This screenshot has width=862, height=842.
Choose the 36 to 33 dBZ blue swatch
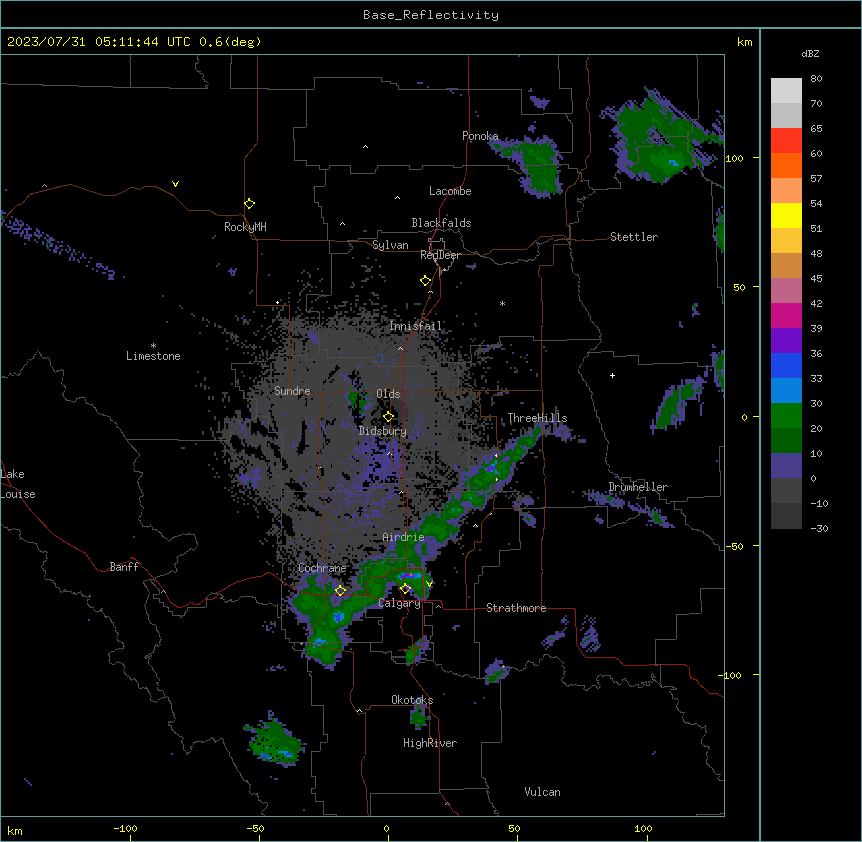786,365
